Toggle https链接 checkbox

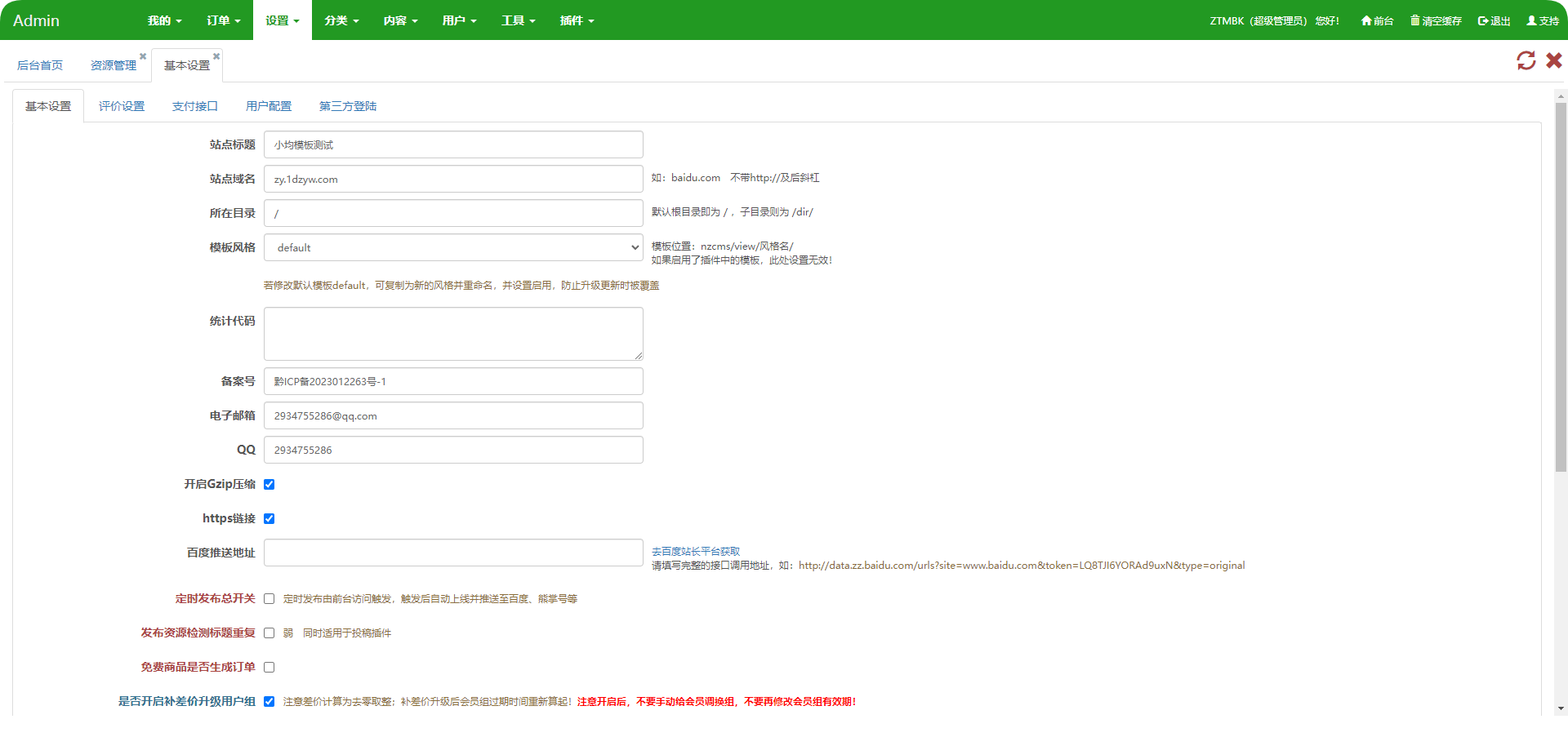pyautogui.click(x=269, y=518)
